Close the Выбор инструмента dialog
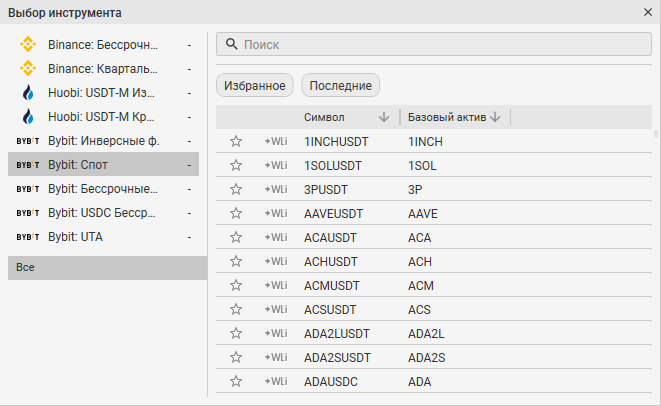The width and height of the screenshot is (661, 406). coord(648,12)
